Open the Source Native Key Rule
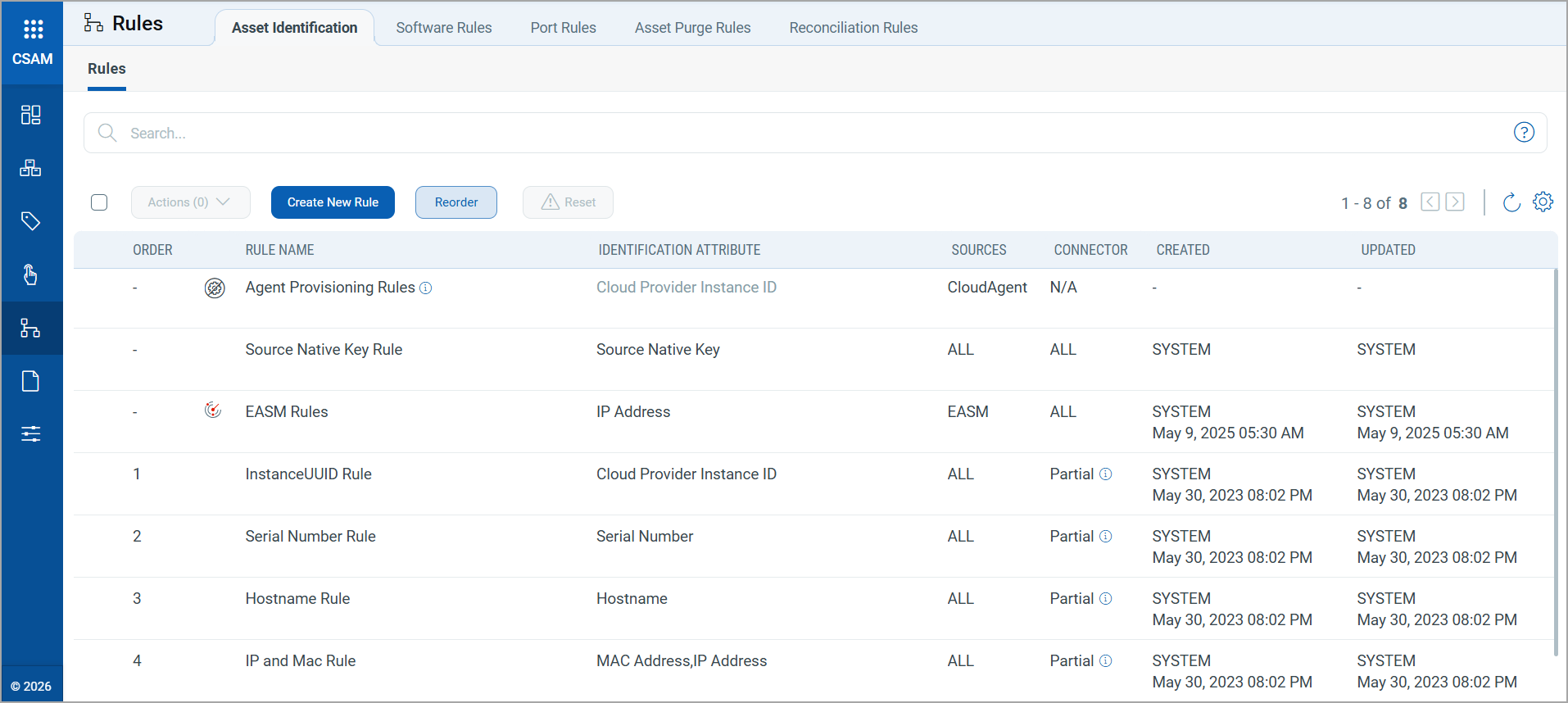The width and height of the screenshot is (1568, 703). click(324, 350)
